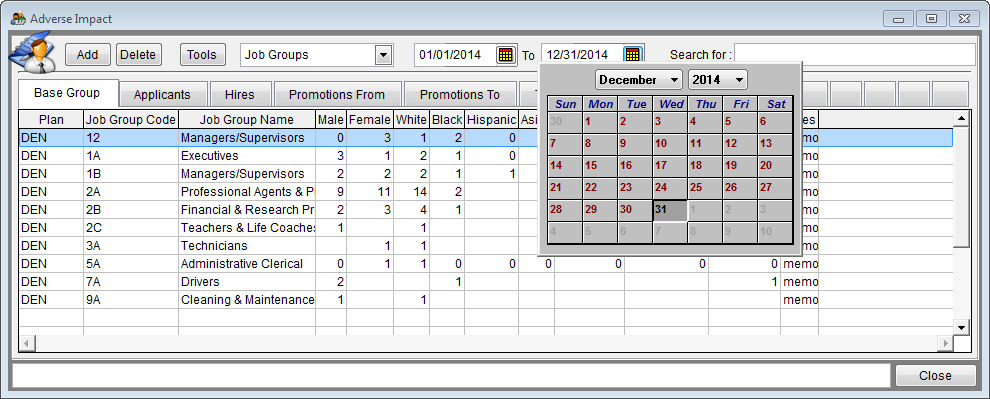Click job group code 9A cell
The image size is (990, 399).
pos(131,300)
